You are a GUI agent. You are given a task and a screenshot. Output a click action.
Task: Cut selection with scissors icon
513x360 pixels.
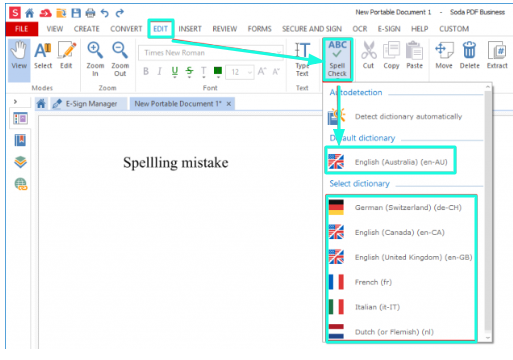click(x=368, y=55)
